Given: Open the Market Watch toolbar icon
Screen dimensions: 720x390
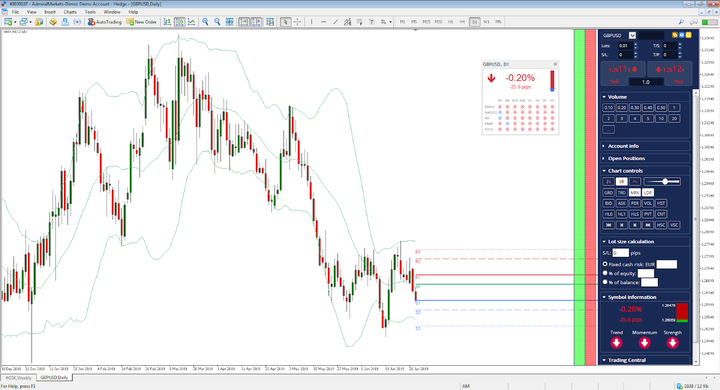Looking at the screenshot, I should click(x=39, y=22).
